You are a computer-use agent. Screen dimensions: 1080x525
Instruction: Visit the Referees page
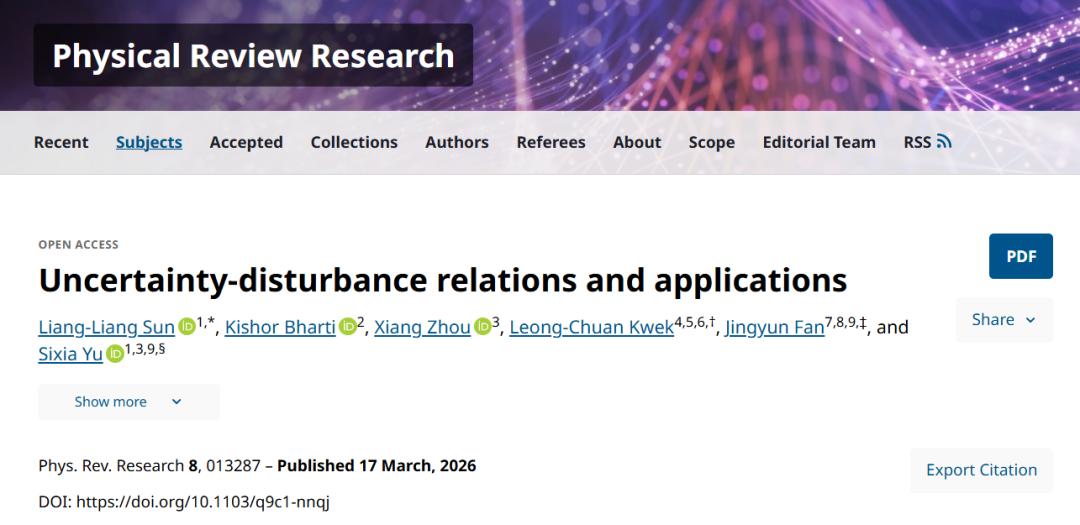point(551,142)
